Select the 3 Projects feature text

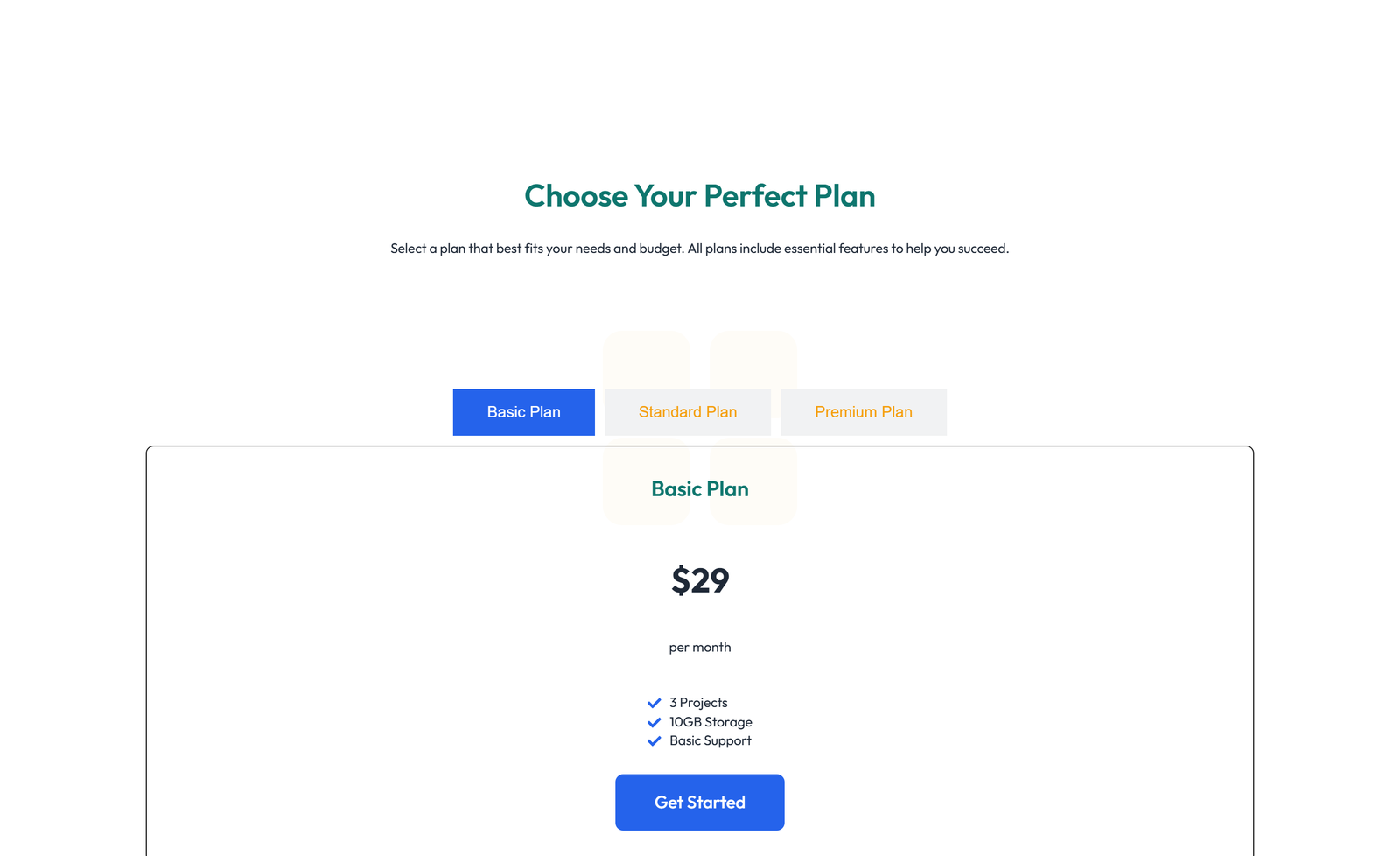(697, 702)
